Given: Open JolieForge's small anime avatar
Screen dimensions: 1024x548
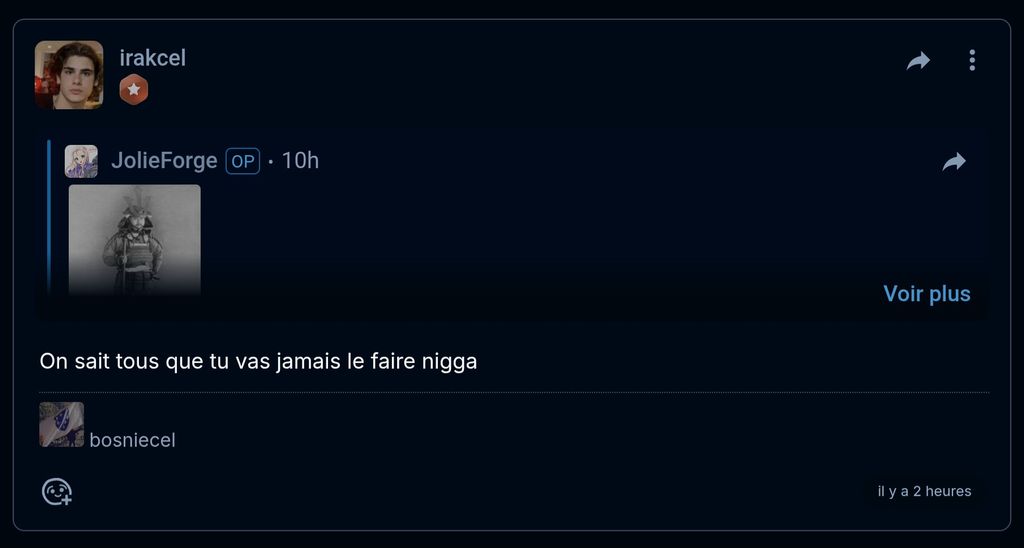Looking at the screenshot, I should (81, 161).
